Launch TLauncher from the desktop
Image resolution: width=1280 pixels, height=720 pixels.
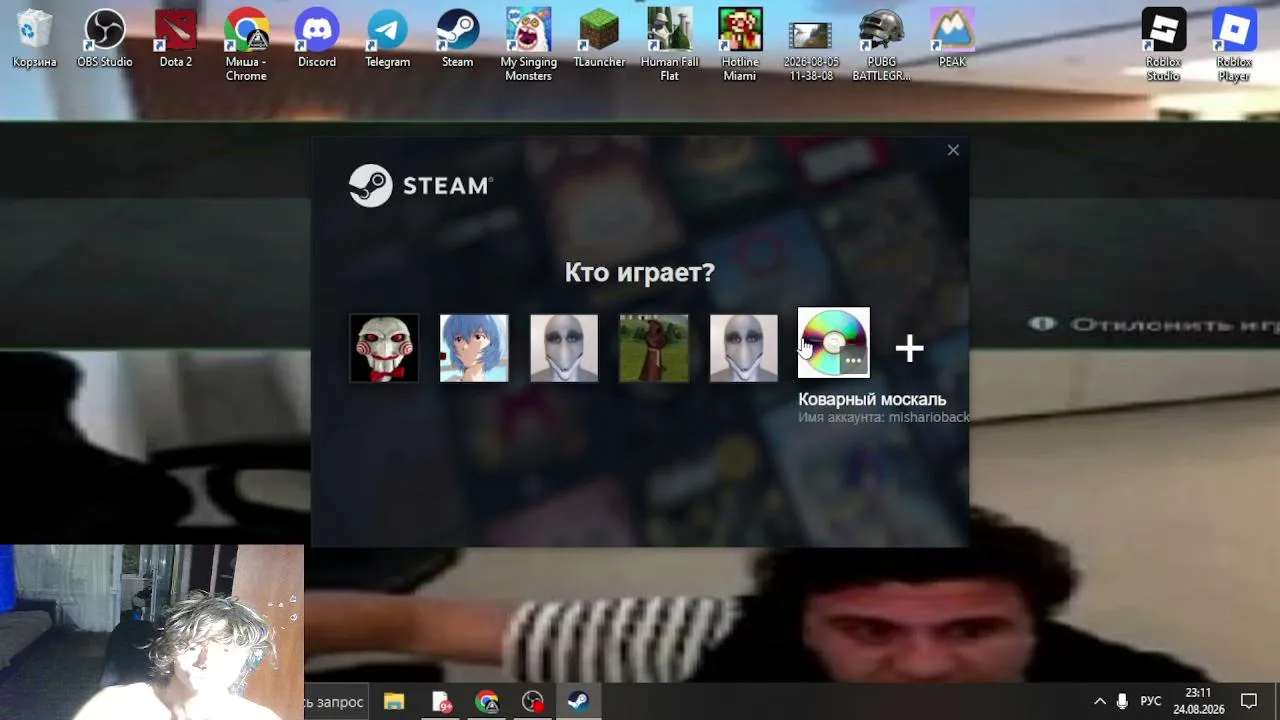tap(599, 39)
